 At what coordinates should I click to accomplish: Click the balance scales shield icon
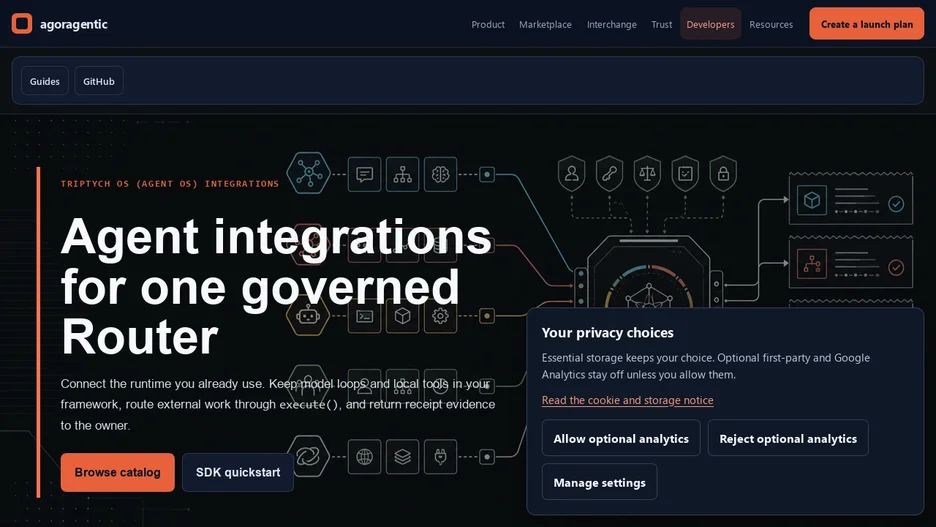point(647,174)
